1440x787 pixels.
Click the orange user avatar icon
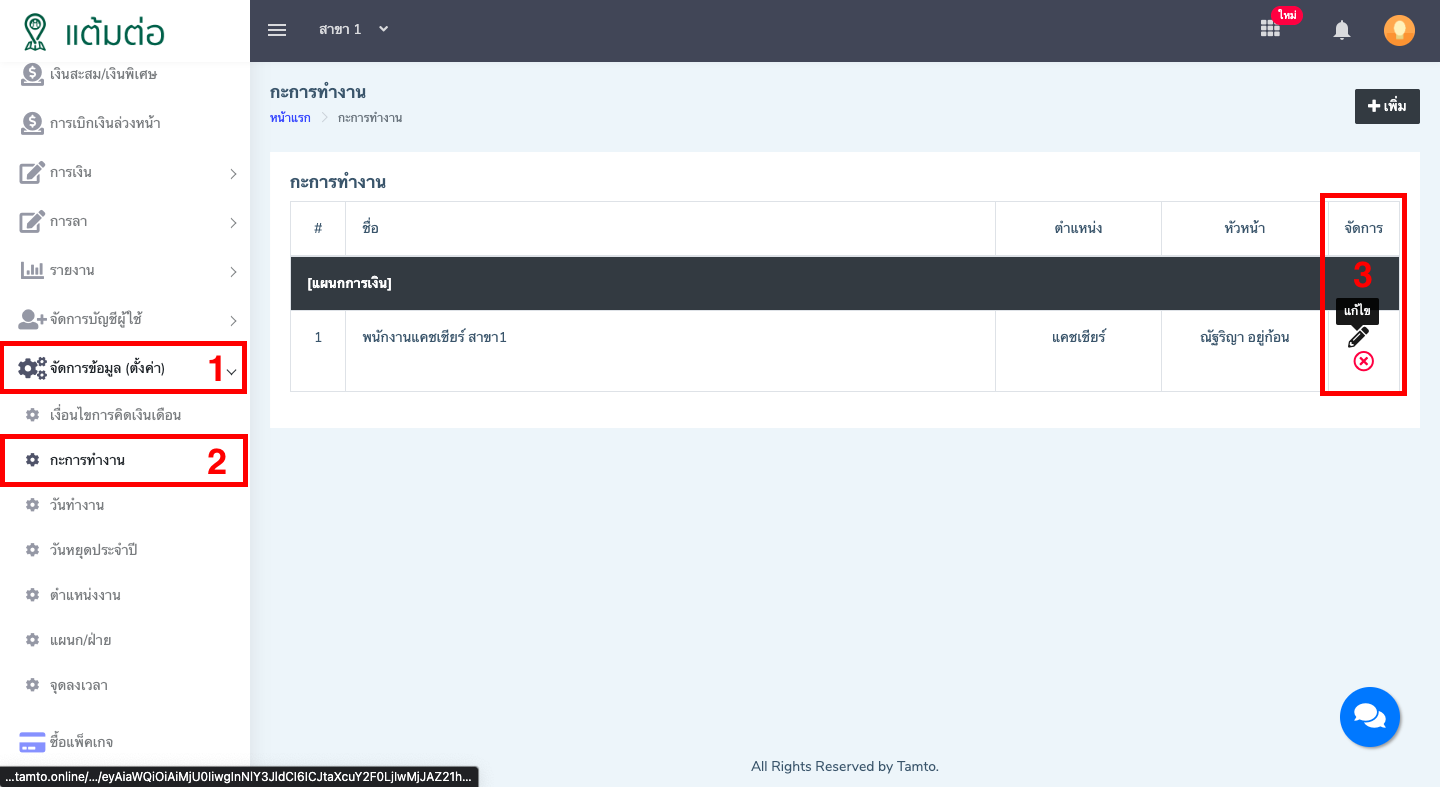click(x=1399, y=30)
